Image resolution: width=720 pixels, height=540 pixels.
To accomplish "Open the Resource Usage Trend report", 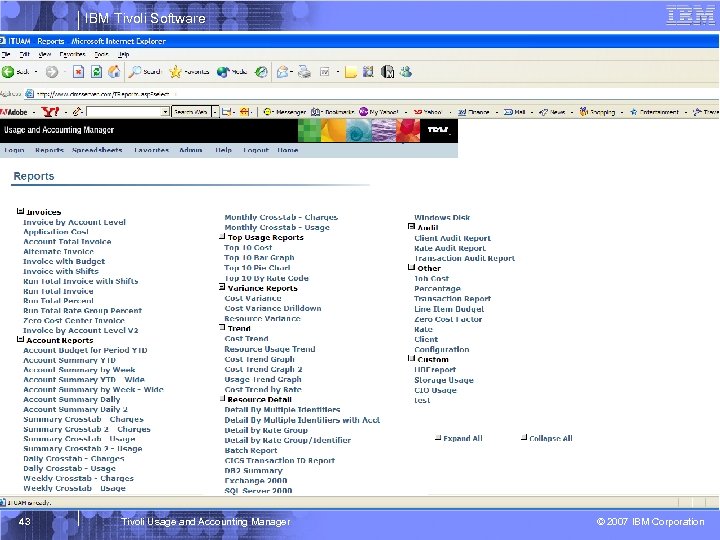I will (270, 349).
